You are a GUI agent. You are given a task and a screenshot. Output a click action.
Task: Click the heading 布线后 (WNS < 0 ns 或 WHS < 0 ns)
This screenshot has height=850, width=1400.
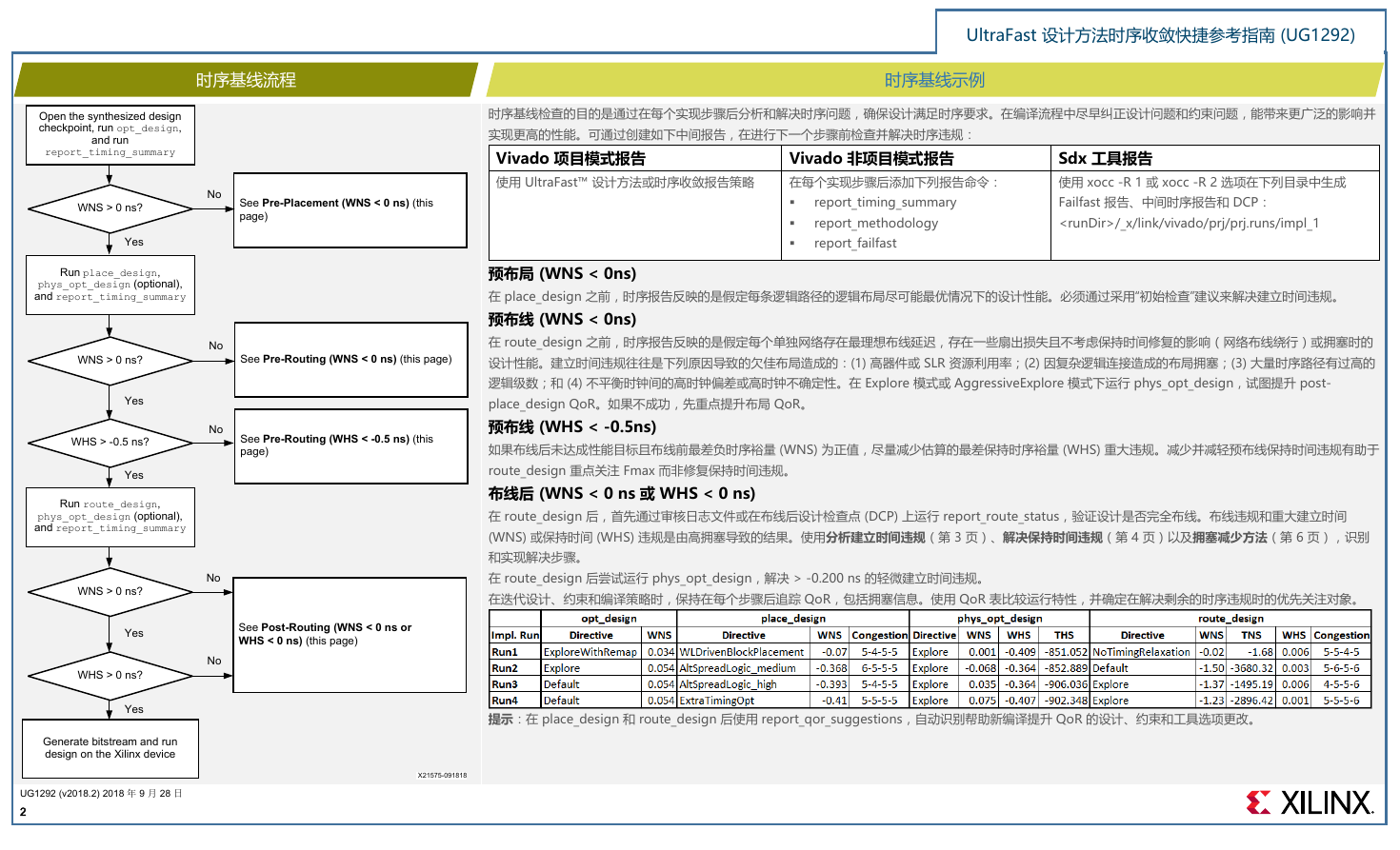[622, 494]
